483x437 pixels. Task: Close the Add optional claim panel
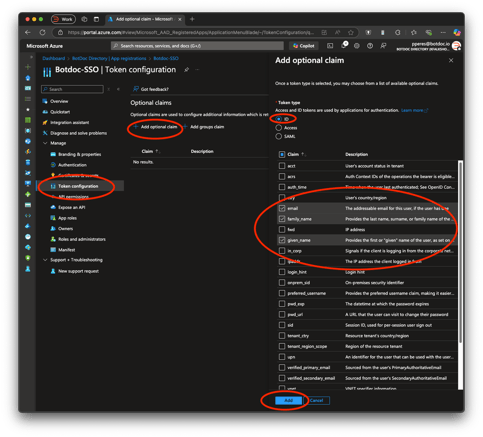click(451, 60)
